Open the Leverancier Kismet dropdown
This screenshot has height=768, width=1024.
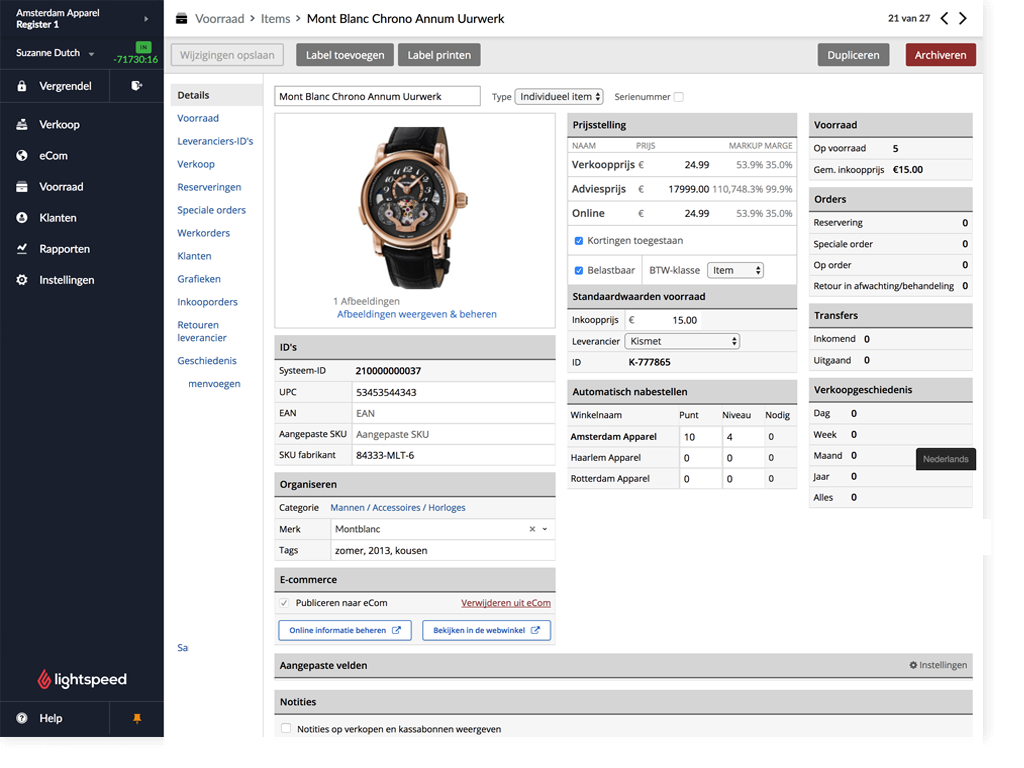tap(681, 341)
